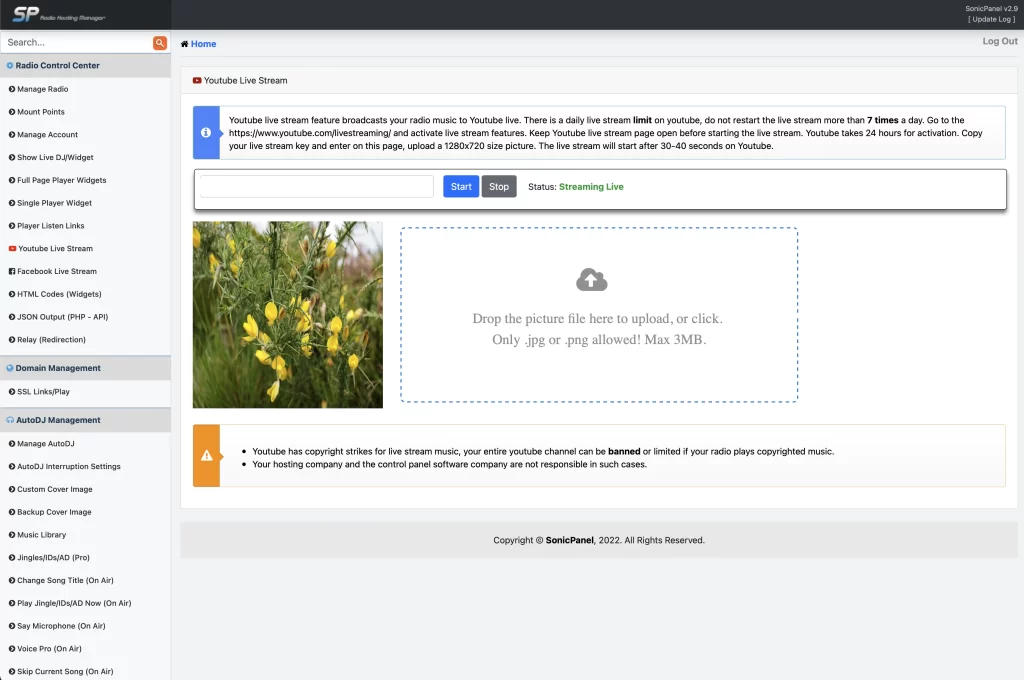Open AutoDJ Interruption Settings

click(x=69, y=466)
